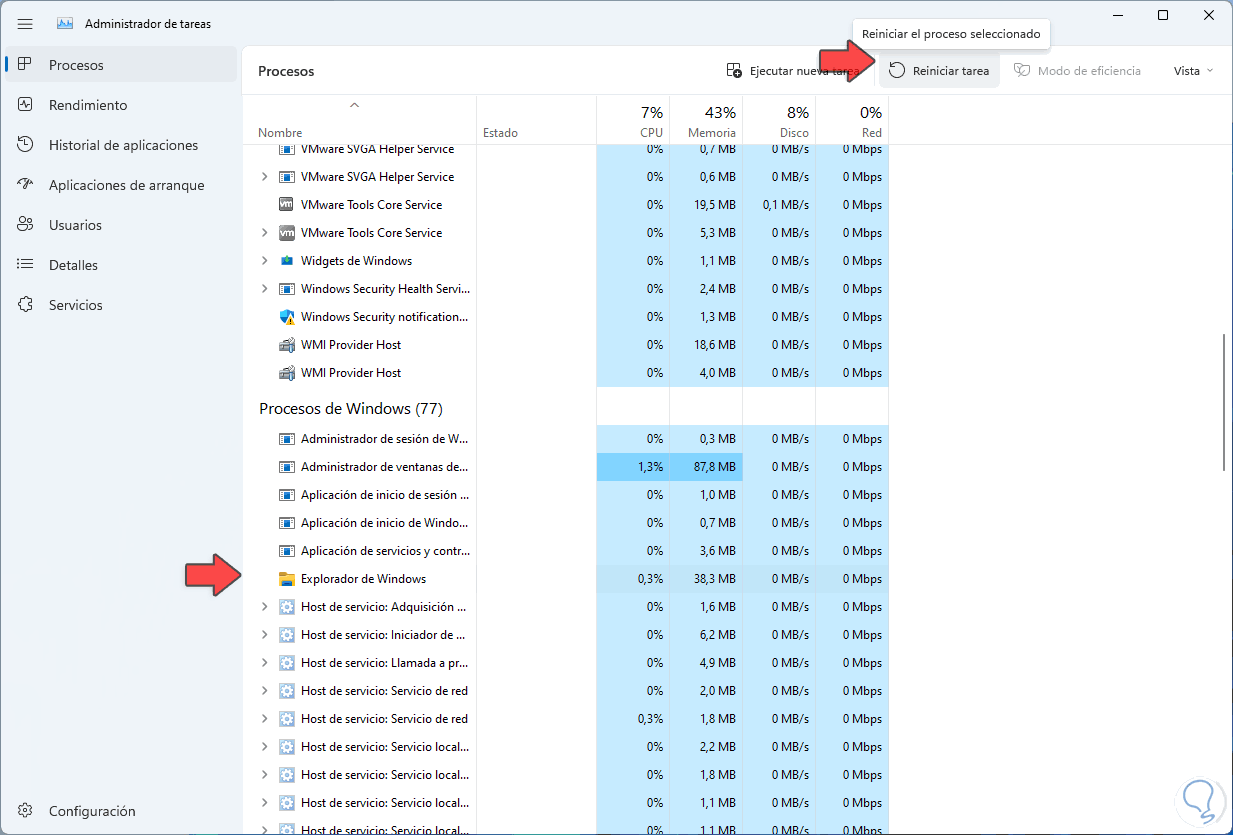
Task: Sort processes by the Nombre column
Action: 359,120
